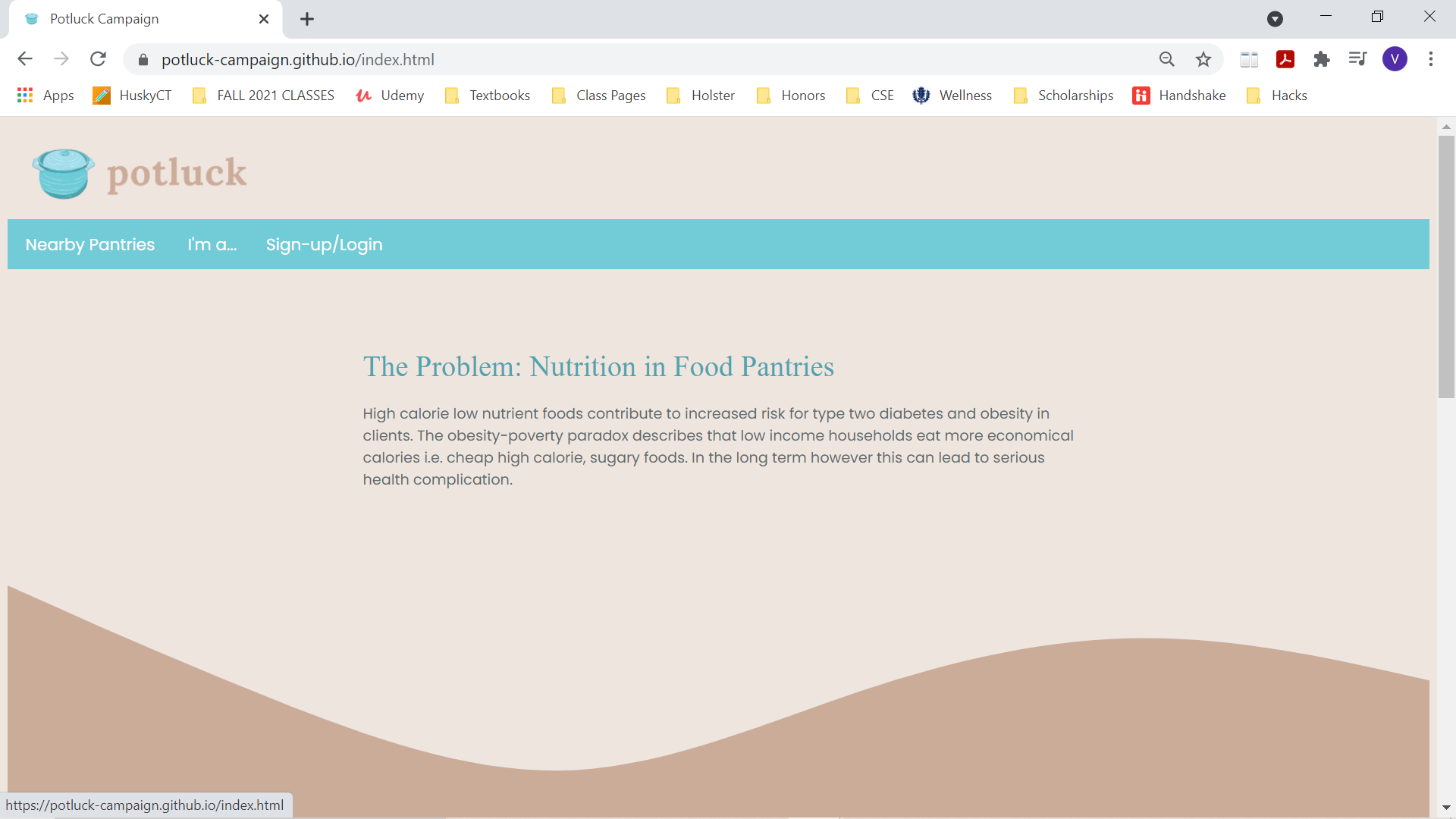Click the potluck pot logo icon
The height and width of the screenshot is (819, 1456).
point(64,174)
